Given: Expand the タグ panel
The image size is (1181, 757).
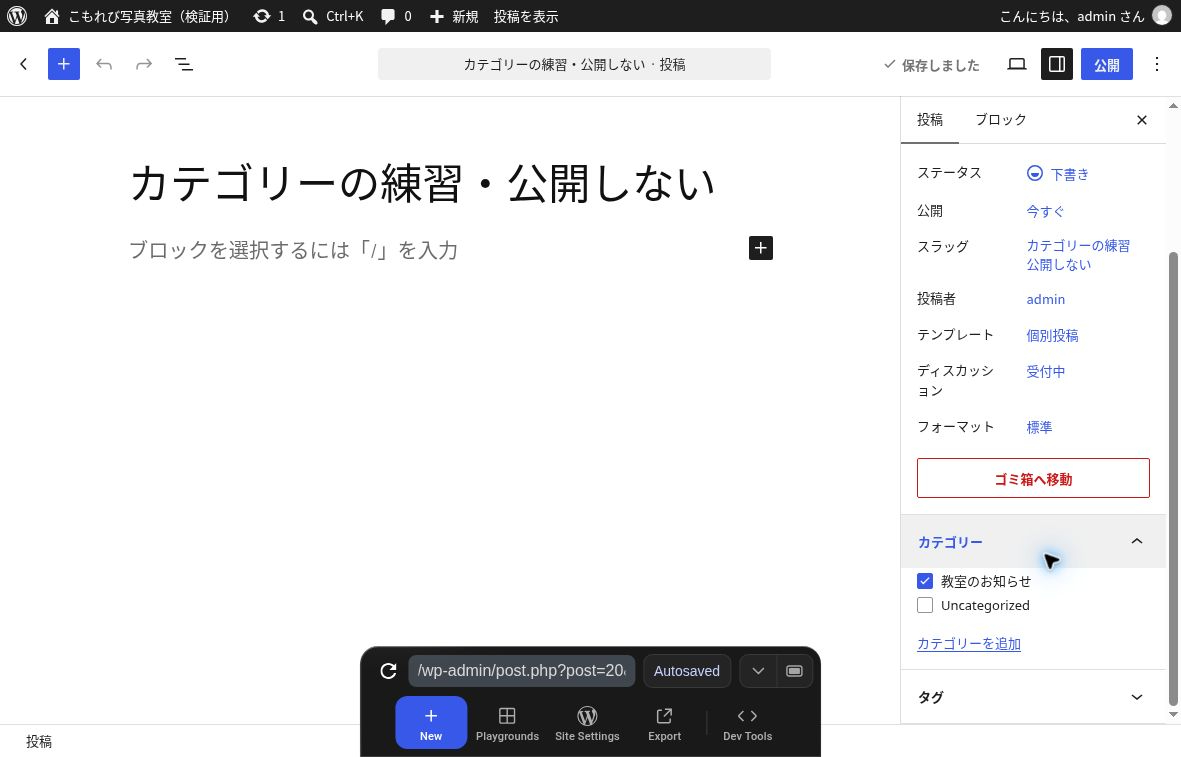Looking at the screenshot, I should click(1033, 697).
